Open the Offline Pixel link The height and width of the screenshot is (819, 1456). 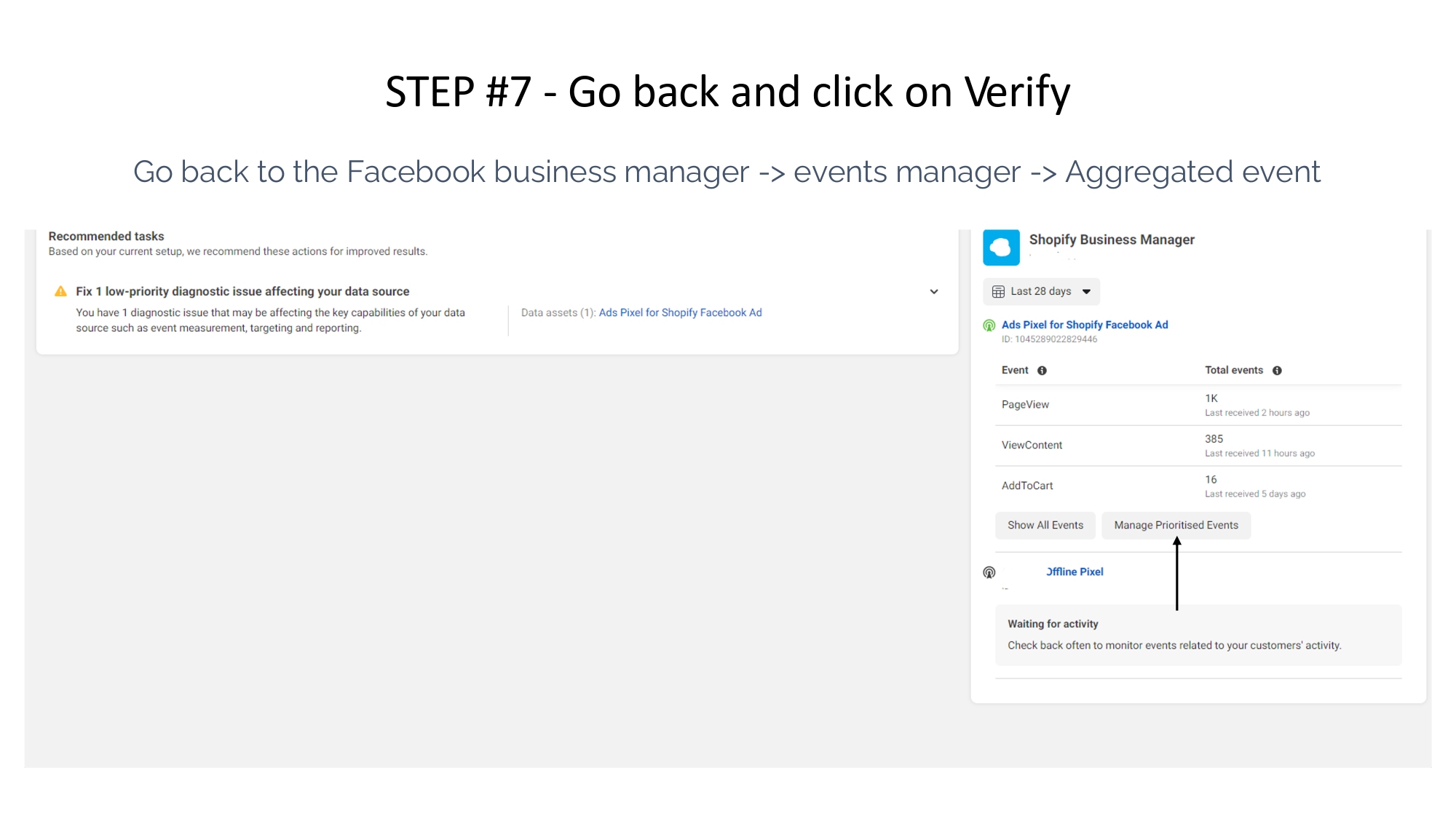click(1075, 571)
